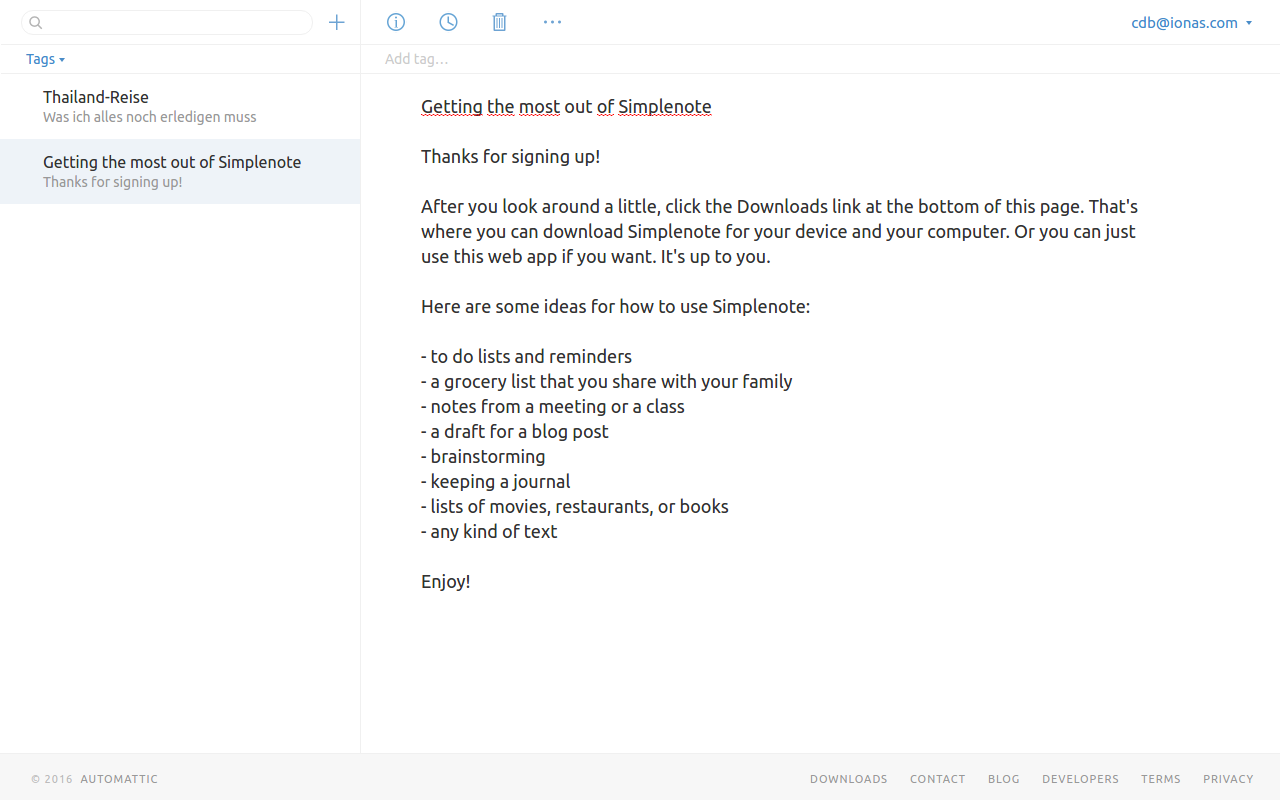1280x800 pixels.
Task: Click the 'notes from a meeting' line
Action: (552, 407)
